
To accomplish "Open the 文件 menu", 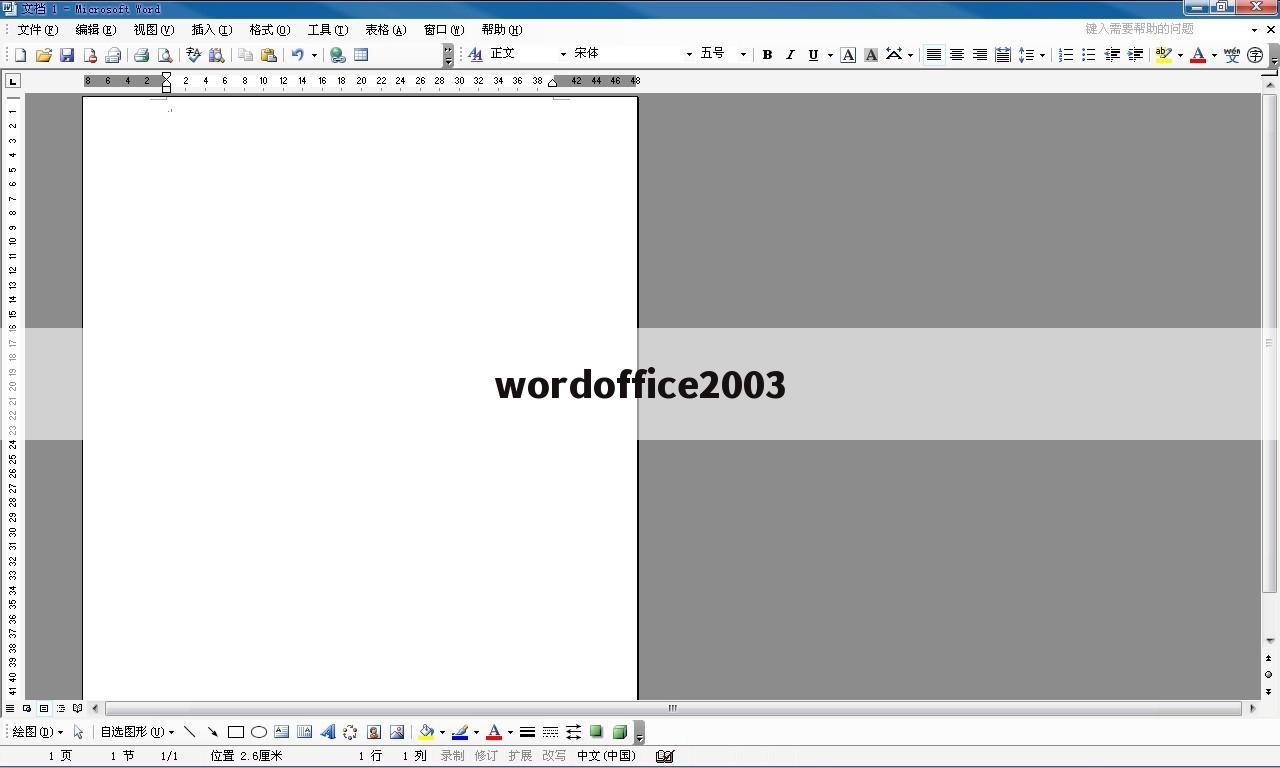I will [37, 30].
